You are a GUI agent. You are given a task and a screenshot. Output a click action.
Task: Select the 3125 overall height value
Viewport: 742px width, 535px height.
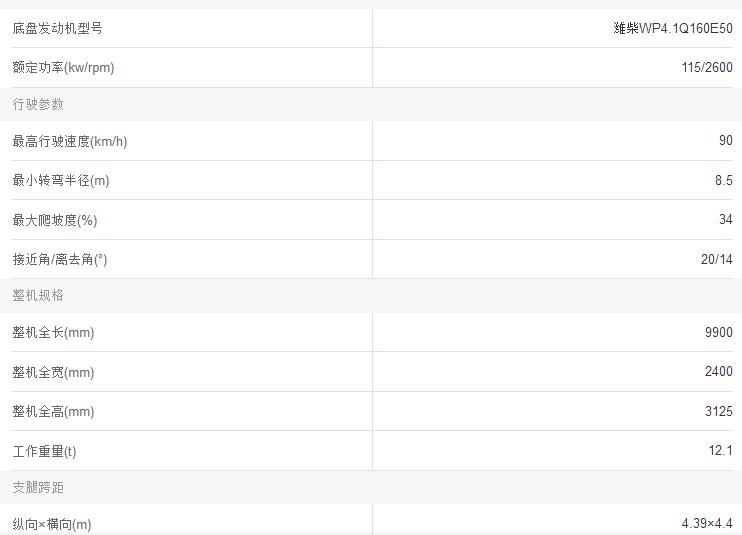click(x=718, y=411)
